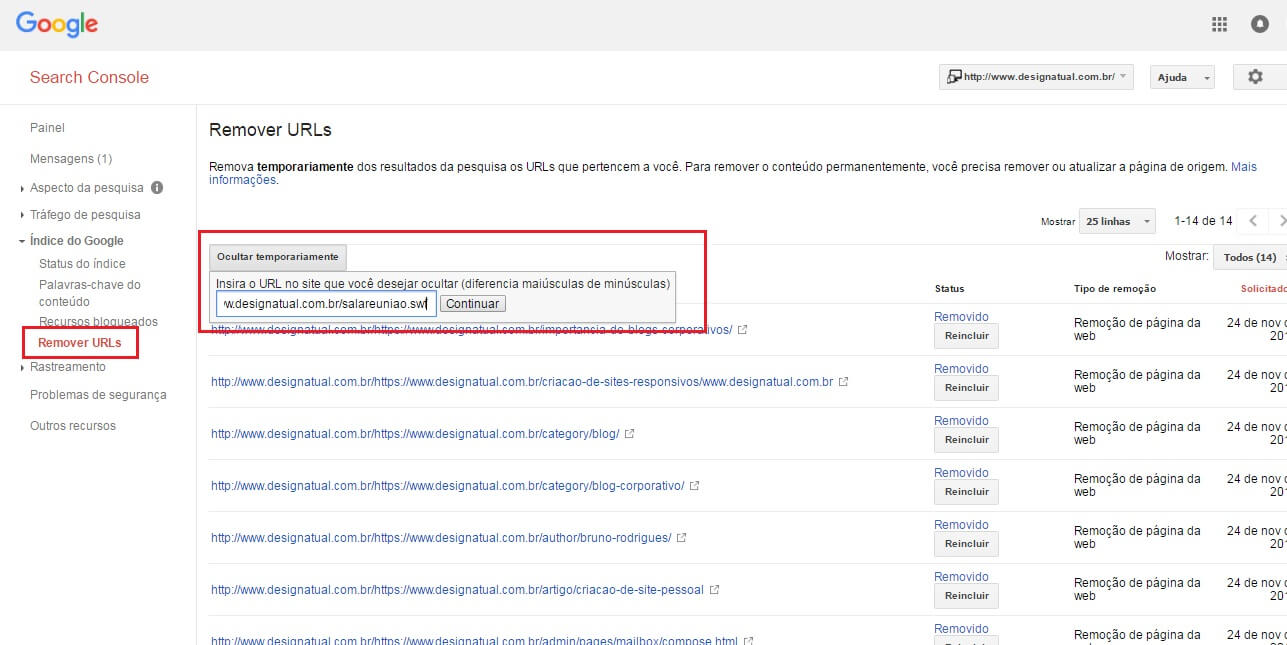Click Reincluir for criacao-de-sites-responsivos row
1287x645 pixels.
(966, 388)
